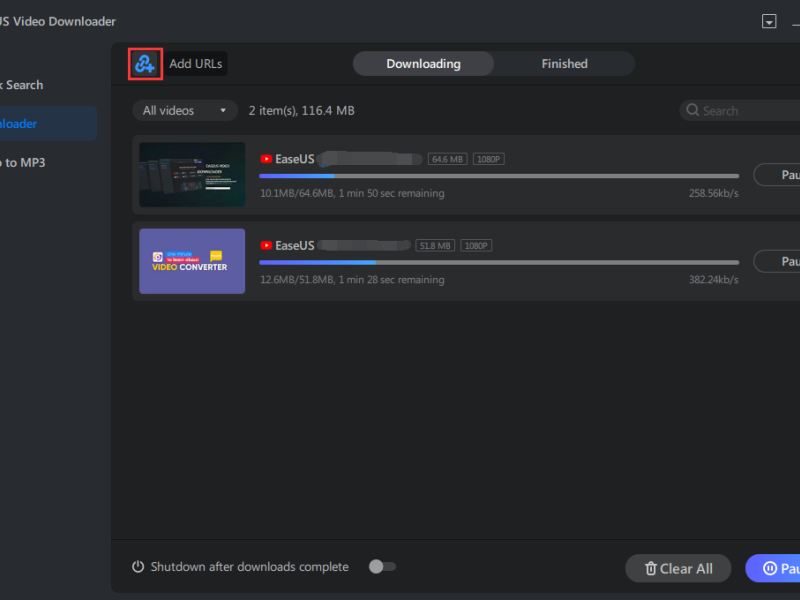Select the Downloader sidebar item
The width and height of the screenshot is (800, 600).
[48, 123]
